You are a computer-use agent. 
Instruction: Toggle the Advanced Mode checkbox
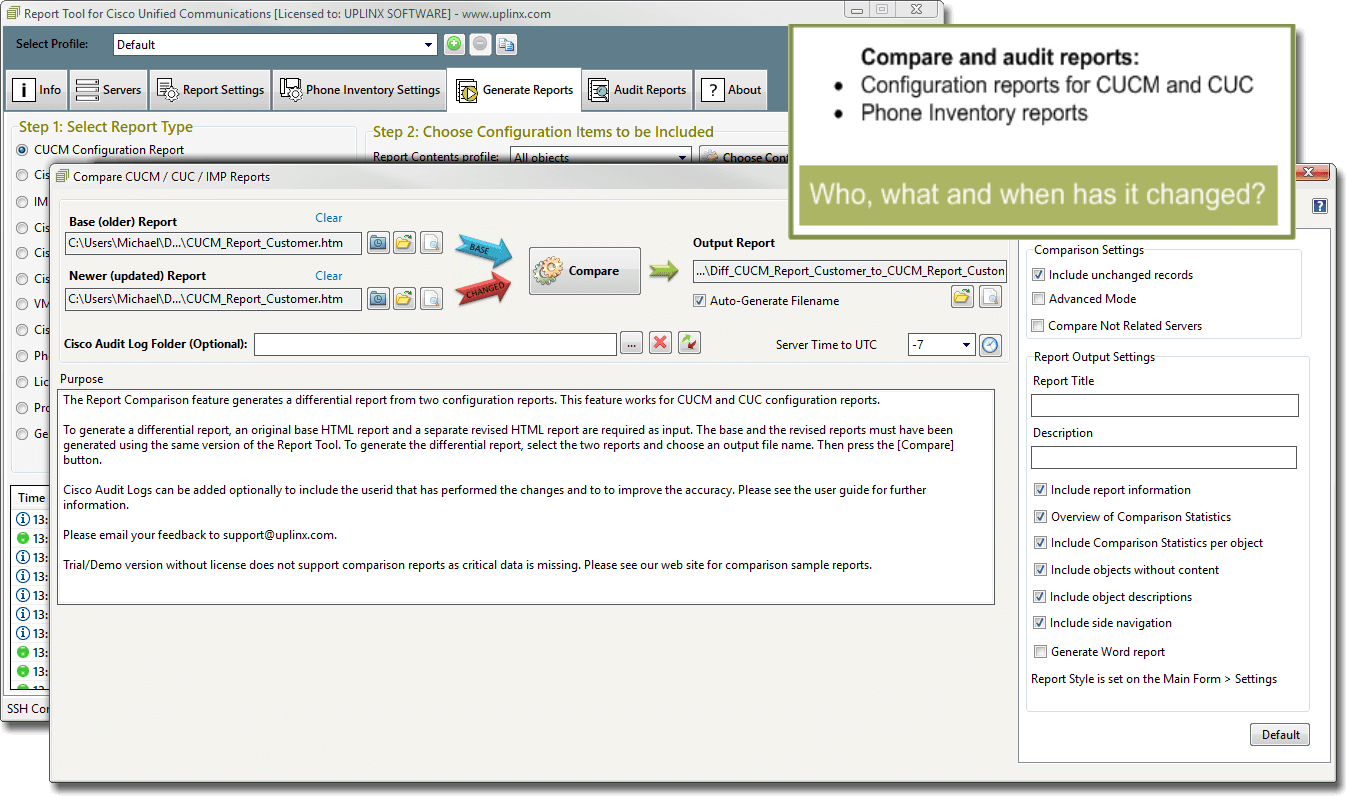click(x=1039, y=299)
